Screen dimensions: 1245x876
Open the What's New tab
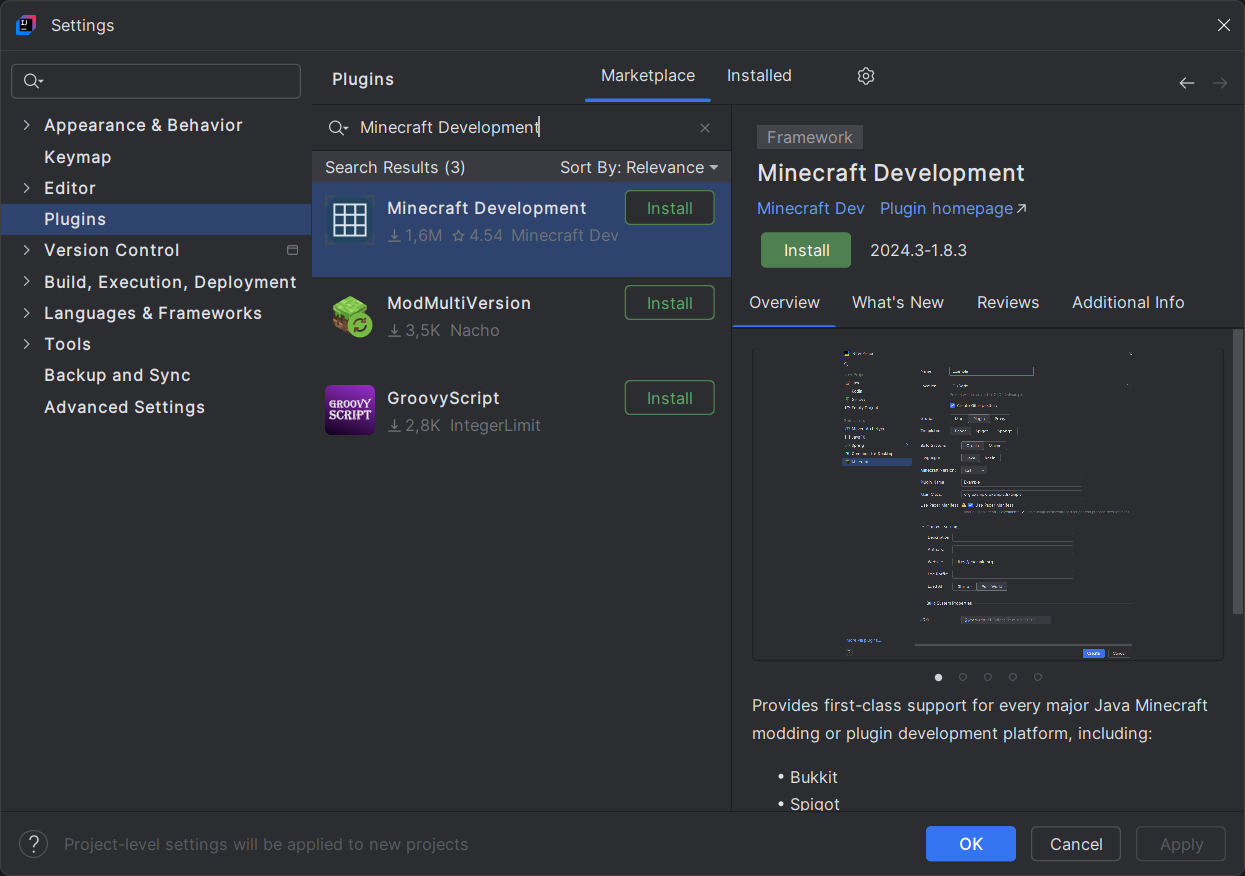click(897, 302)
